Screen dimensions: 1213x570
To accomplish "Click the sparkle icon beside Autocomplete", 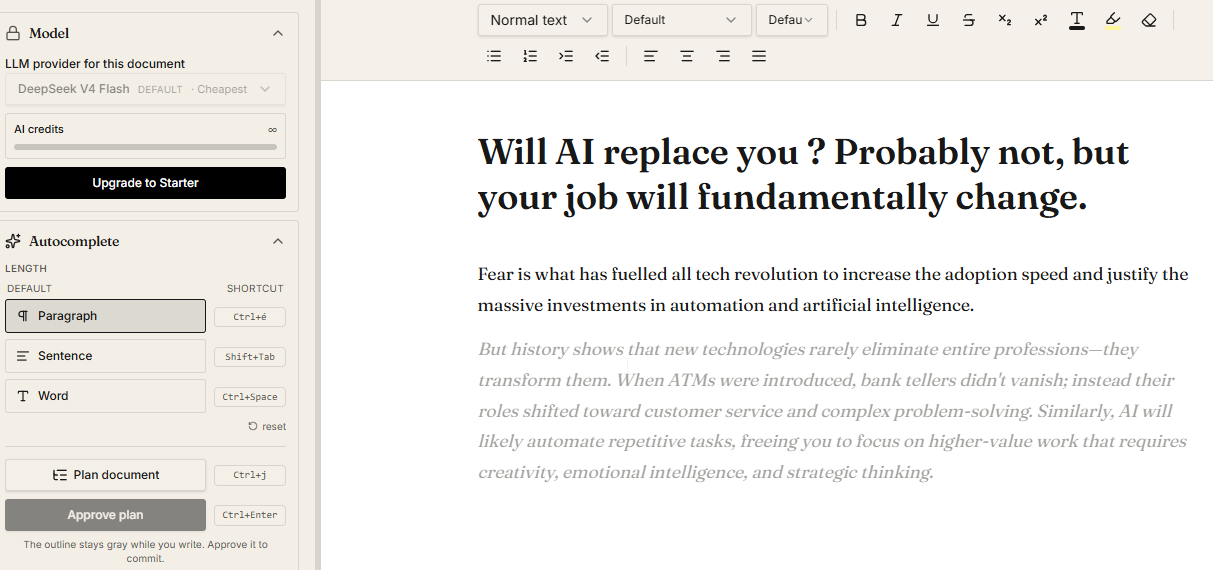I will 14,241.
